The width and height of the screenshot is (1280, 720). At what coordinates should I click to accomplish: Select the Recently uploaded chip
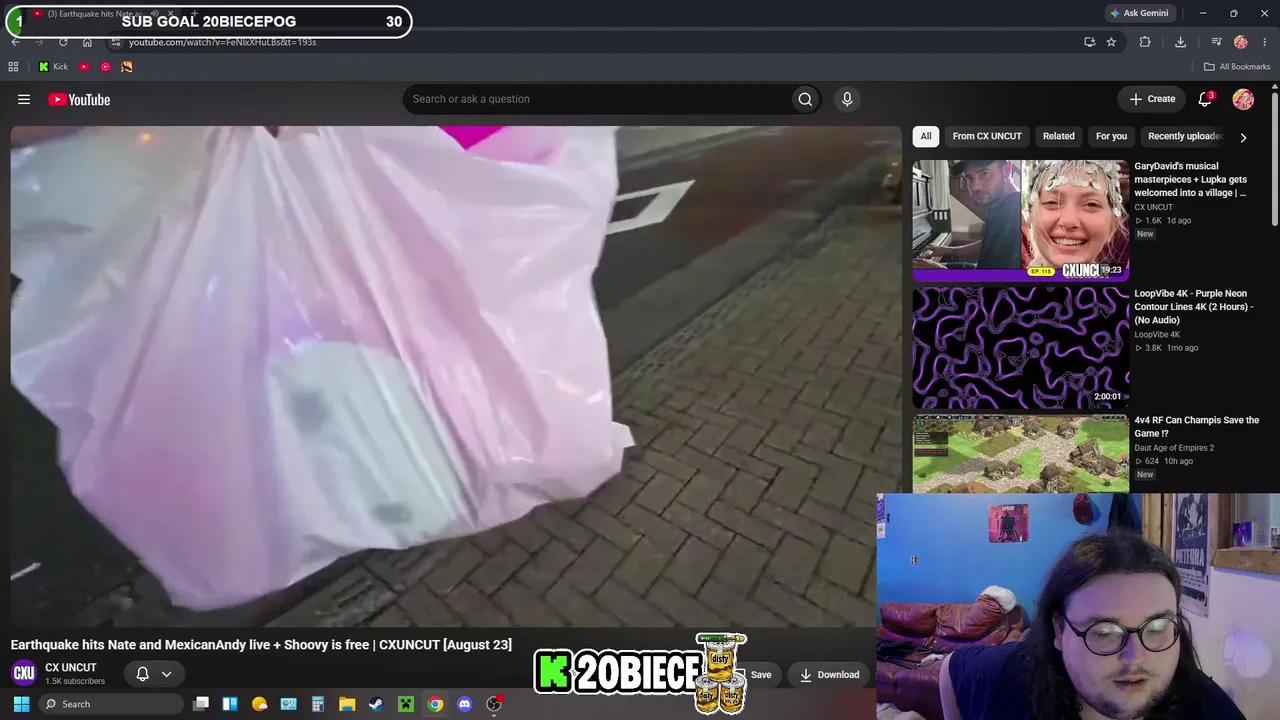pos(1185,136)
